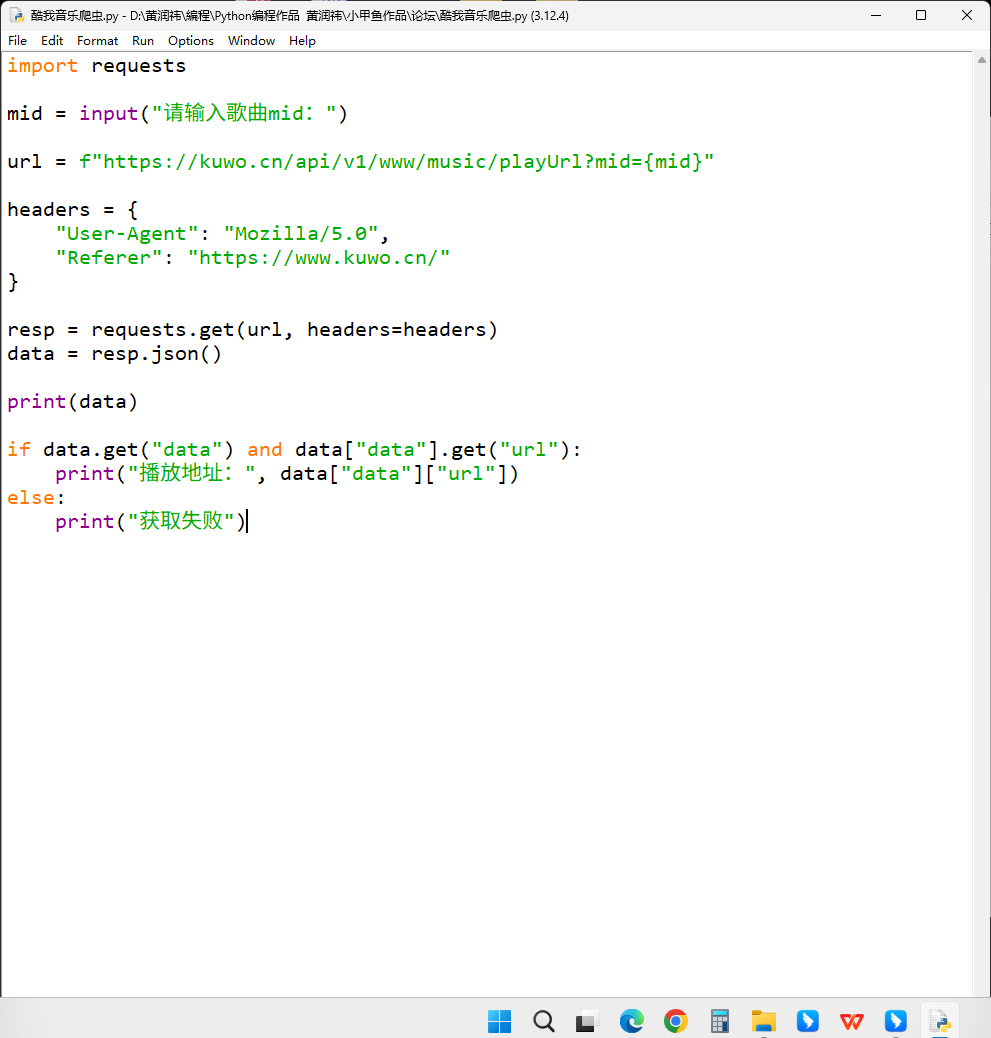Open the Windows Start menu
991x1038 pixels.
tap(500, 1021)
